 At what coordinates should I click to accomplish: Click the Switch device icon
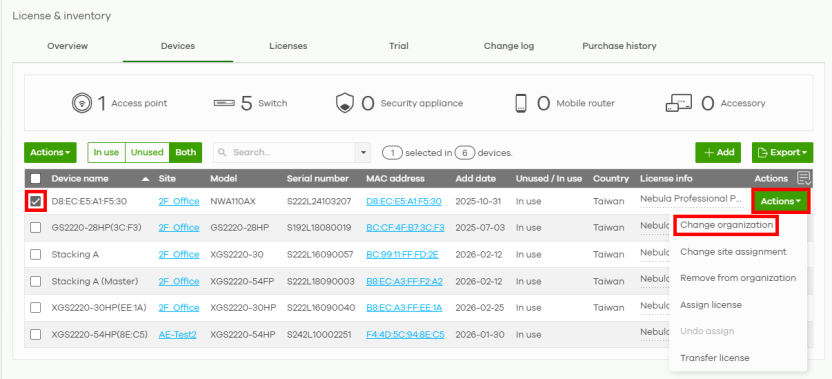click(x=224, y=103)
